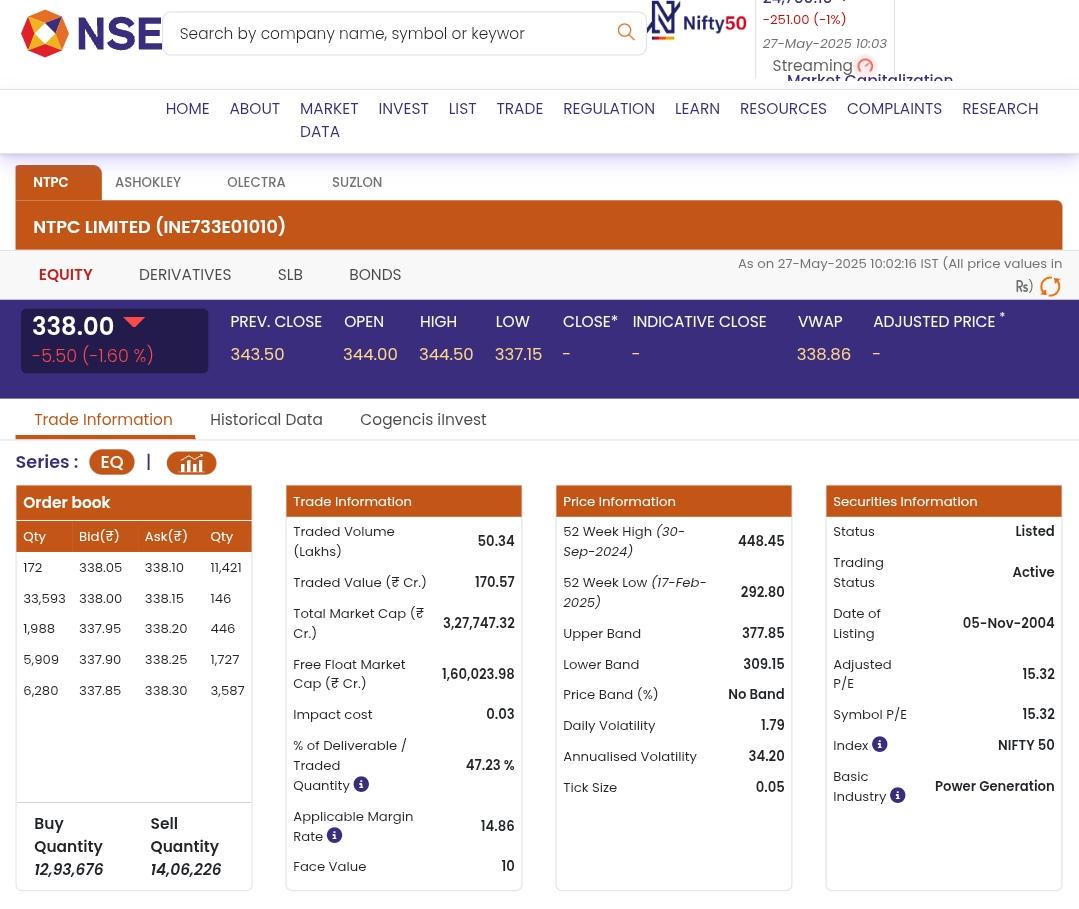Image resolution: width=1079 pixels, height=909 pixels.
Task: Click info icon beside Basic Industry
Action: coord(897,796)
